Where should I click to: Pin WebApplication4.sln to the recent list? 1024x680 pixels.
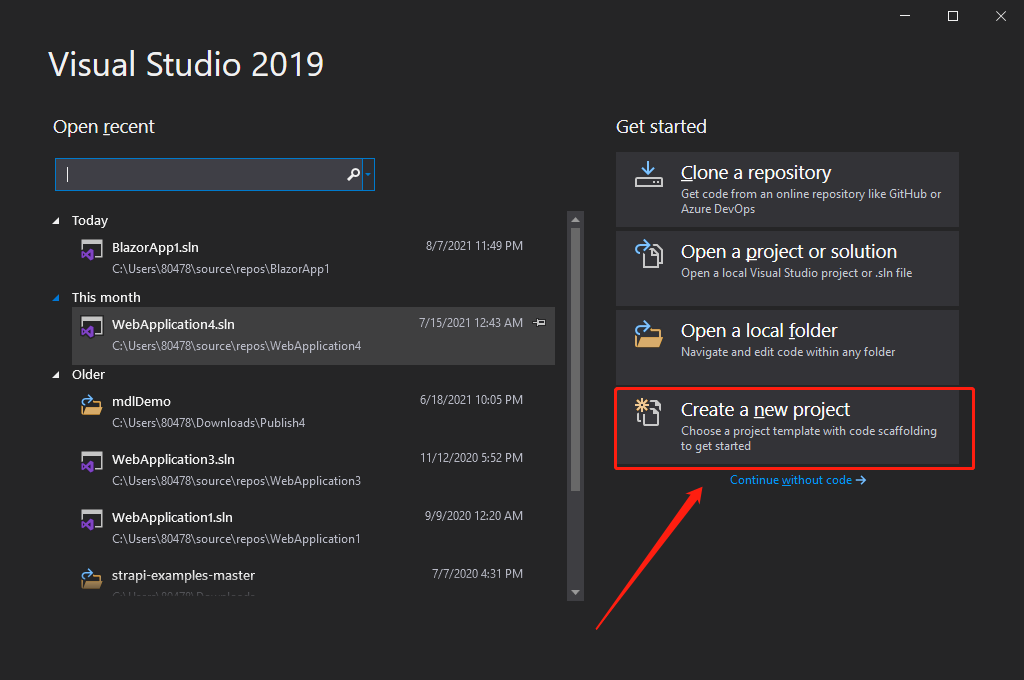[540, 323]
